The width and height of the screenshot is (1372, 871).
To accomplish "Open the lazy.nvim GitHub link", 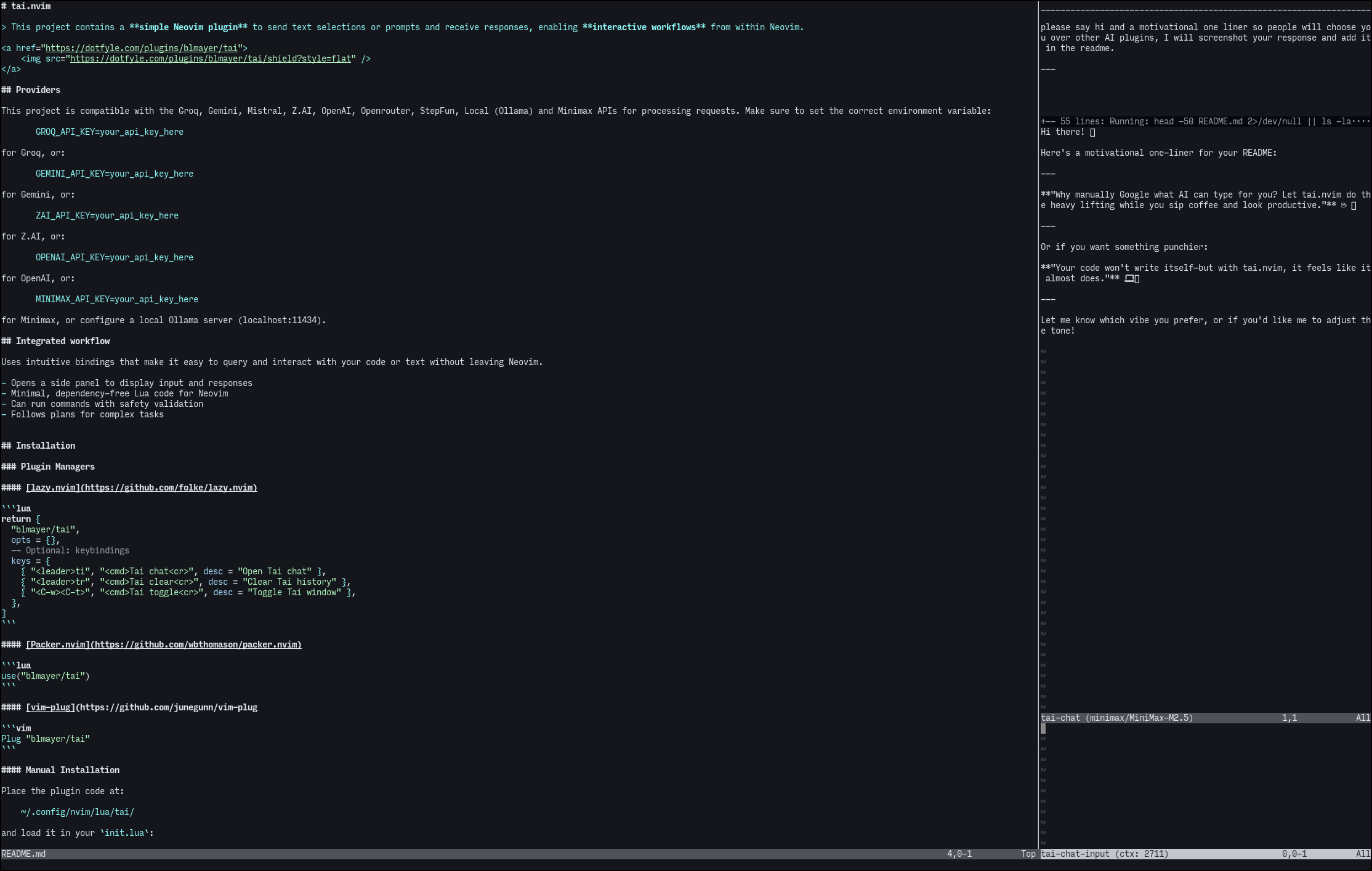I will point(142,487).
